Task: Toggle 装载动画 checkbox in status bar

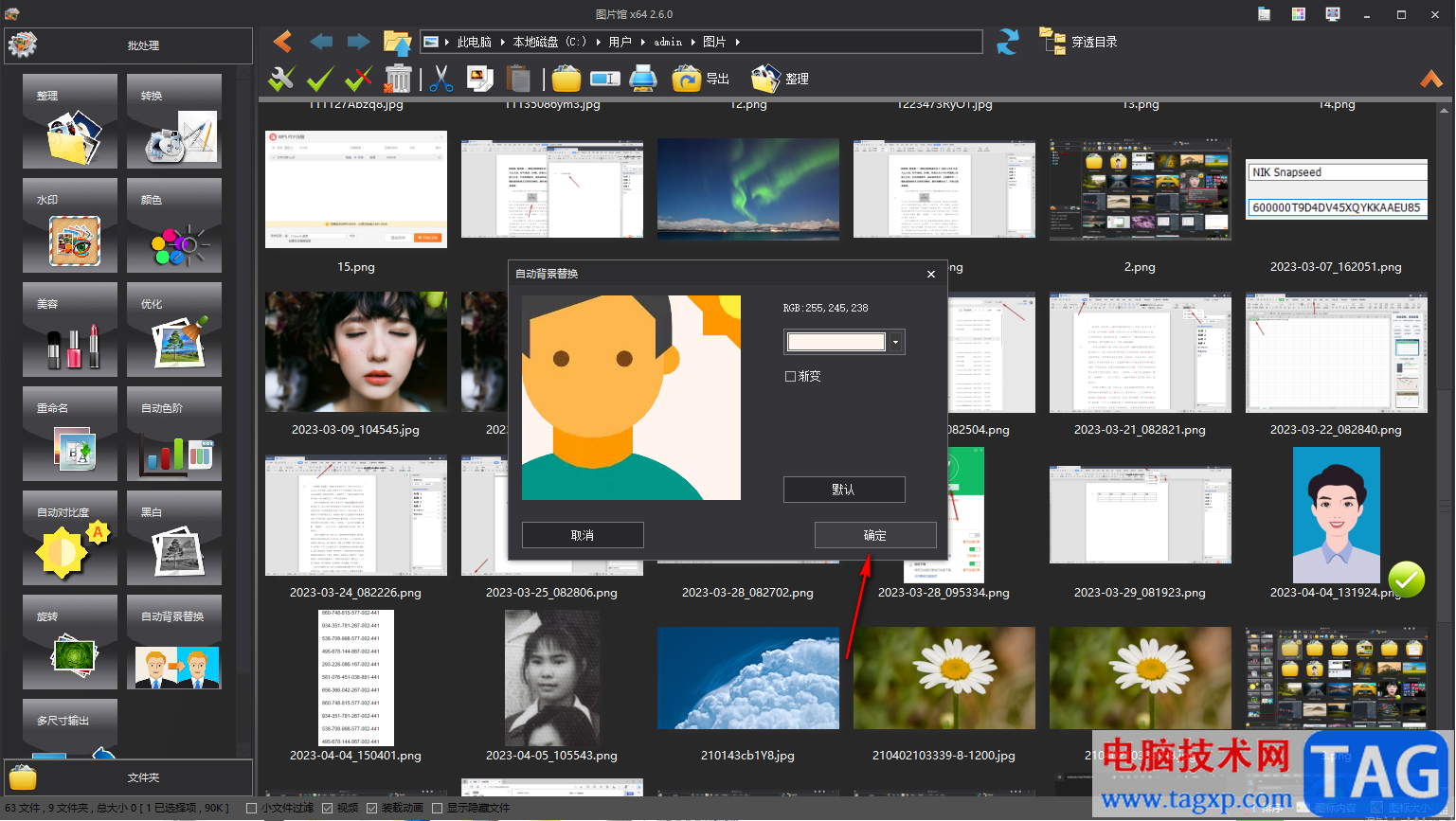Action: point(372,809)
